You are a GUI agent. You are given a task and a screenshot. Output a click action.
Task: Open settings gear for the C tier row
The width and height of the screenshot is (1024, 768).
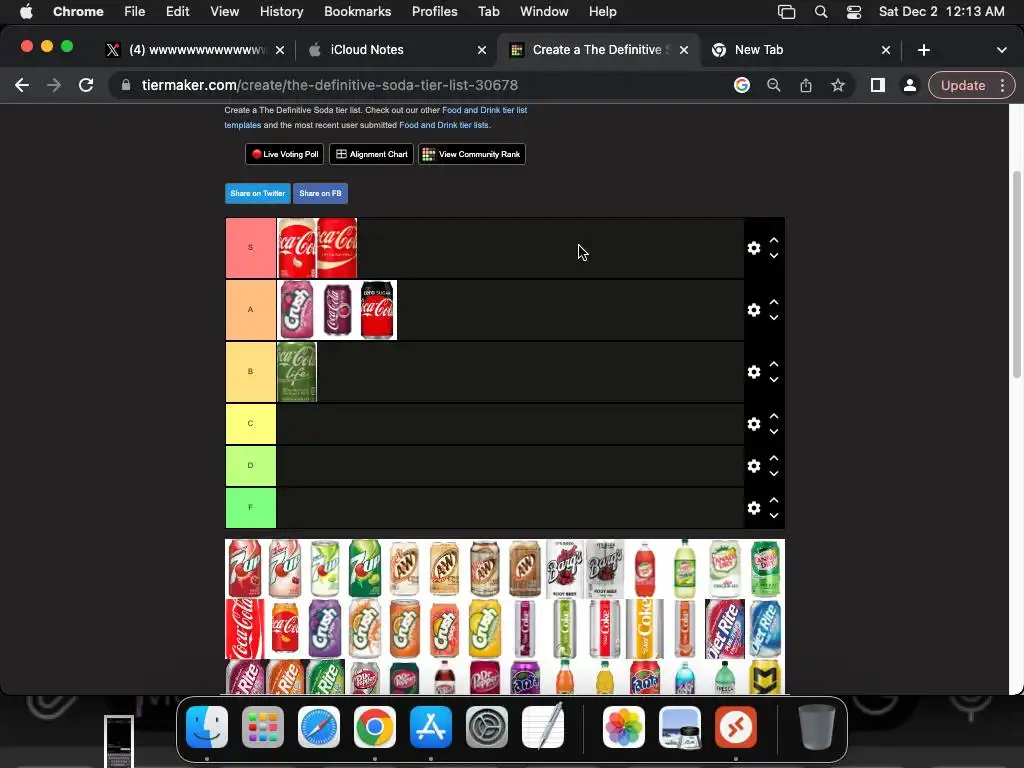tap(754, 424)
